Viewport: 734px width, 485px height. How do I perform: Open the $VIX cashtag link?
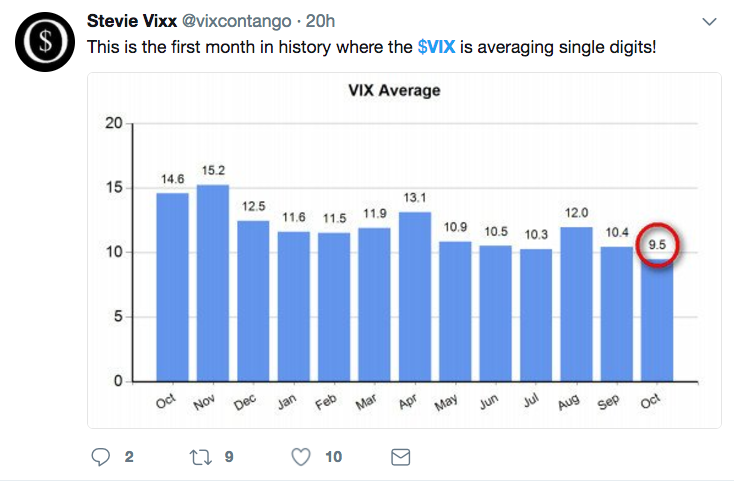click(436, 47)
